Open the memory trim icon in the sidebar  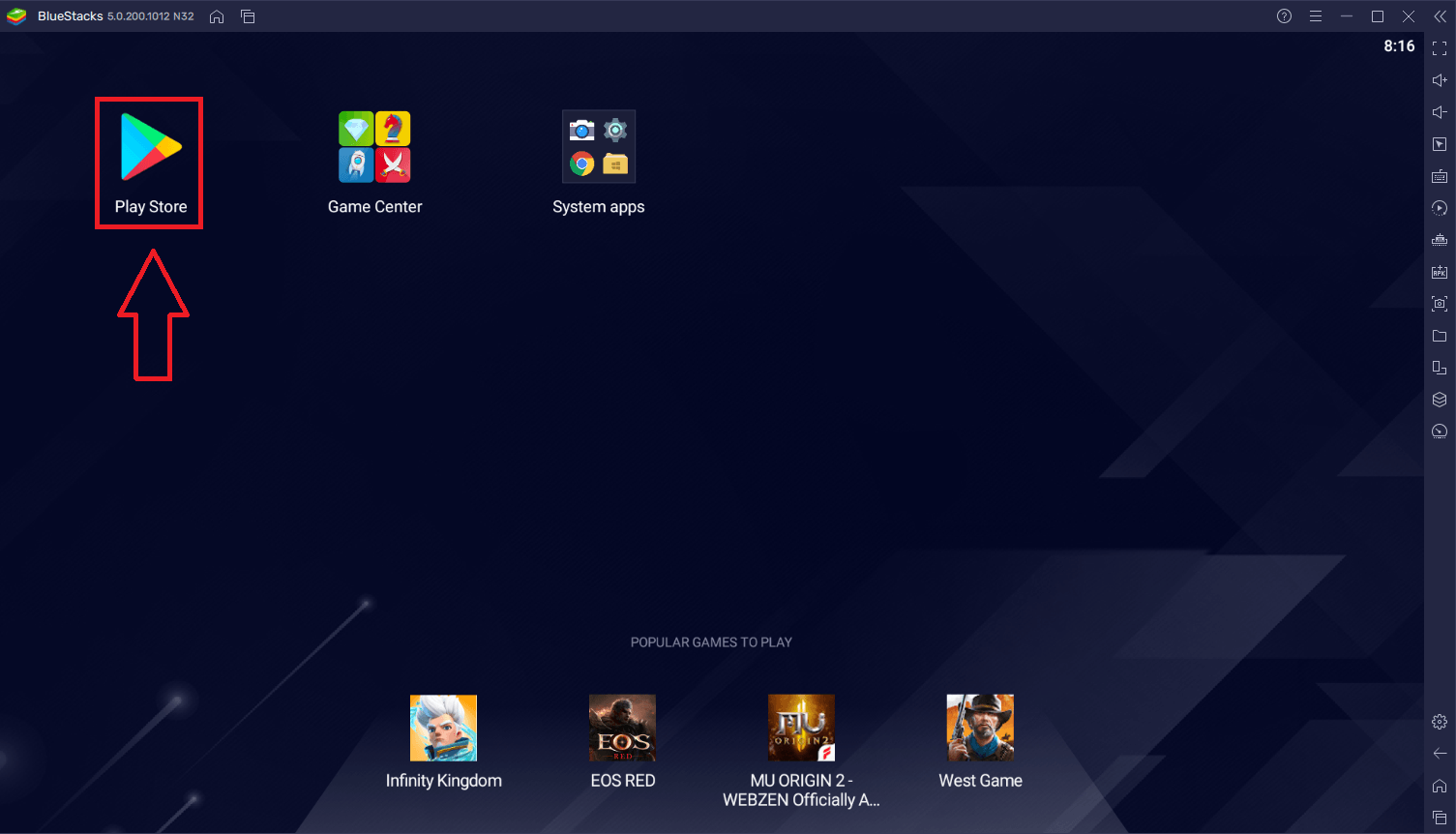(x=1440, y=240)
